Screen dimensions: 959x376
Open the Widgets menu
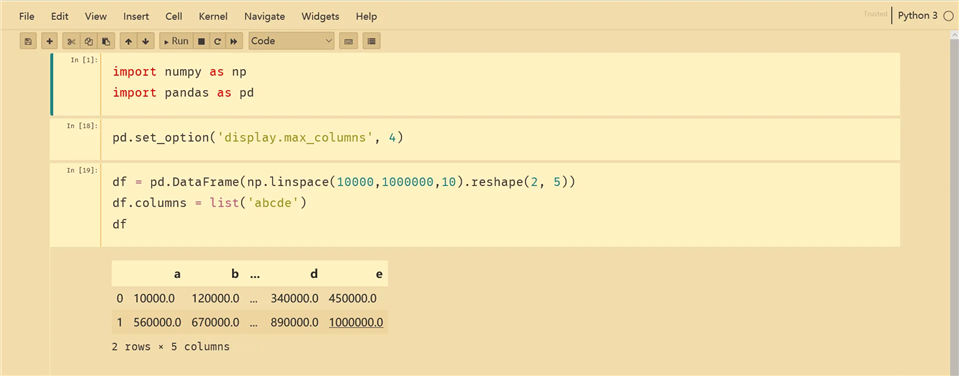pyautogui.click(x=320, y=17)
